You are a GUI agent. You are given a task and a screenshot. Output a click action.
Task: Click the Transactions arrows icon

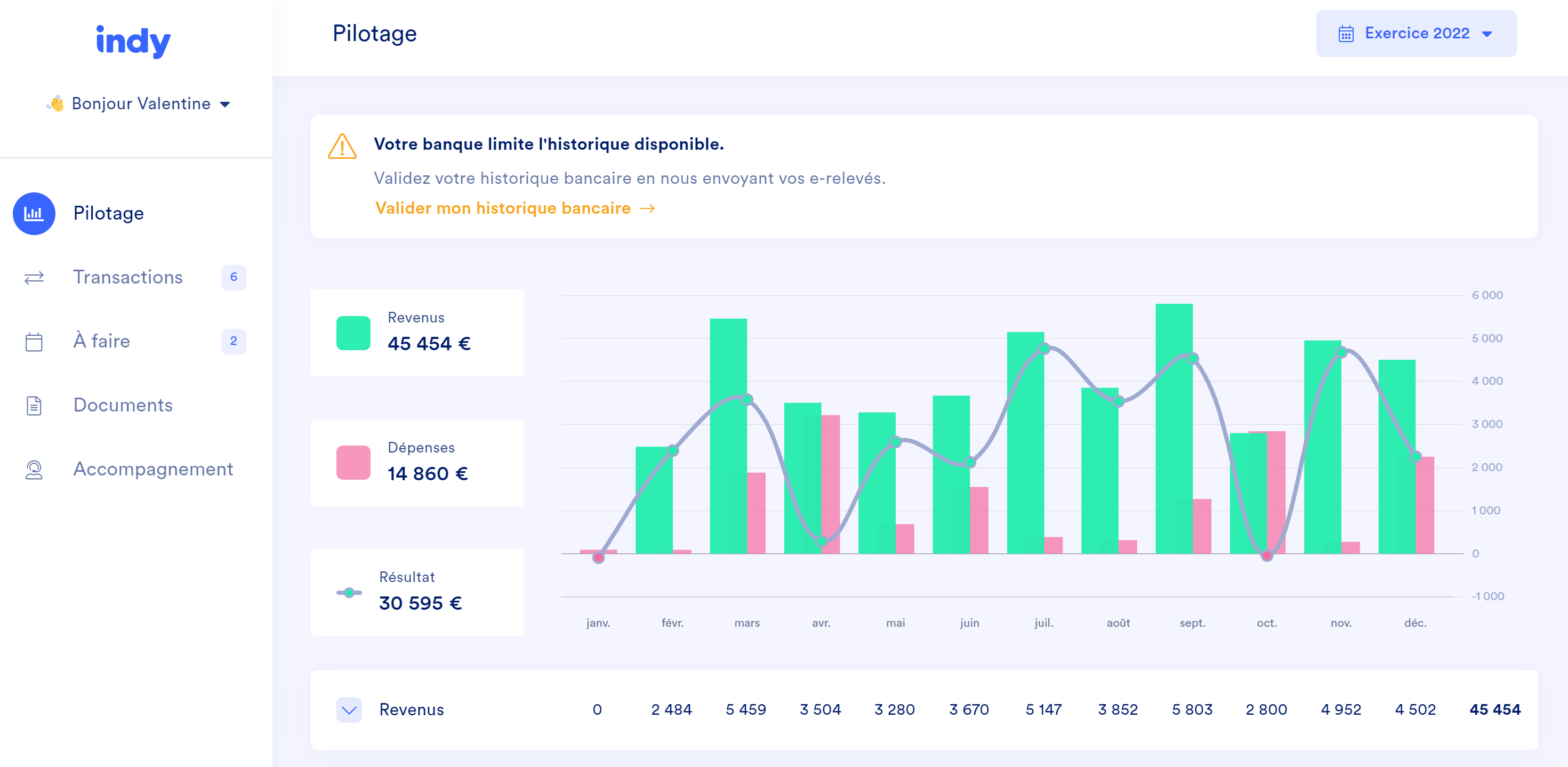pos(34,278)
